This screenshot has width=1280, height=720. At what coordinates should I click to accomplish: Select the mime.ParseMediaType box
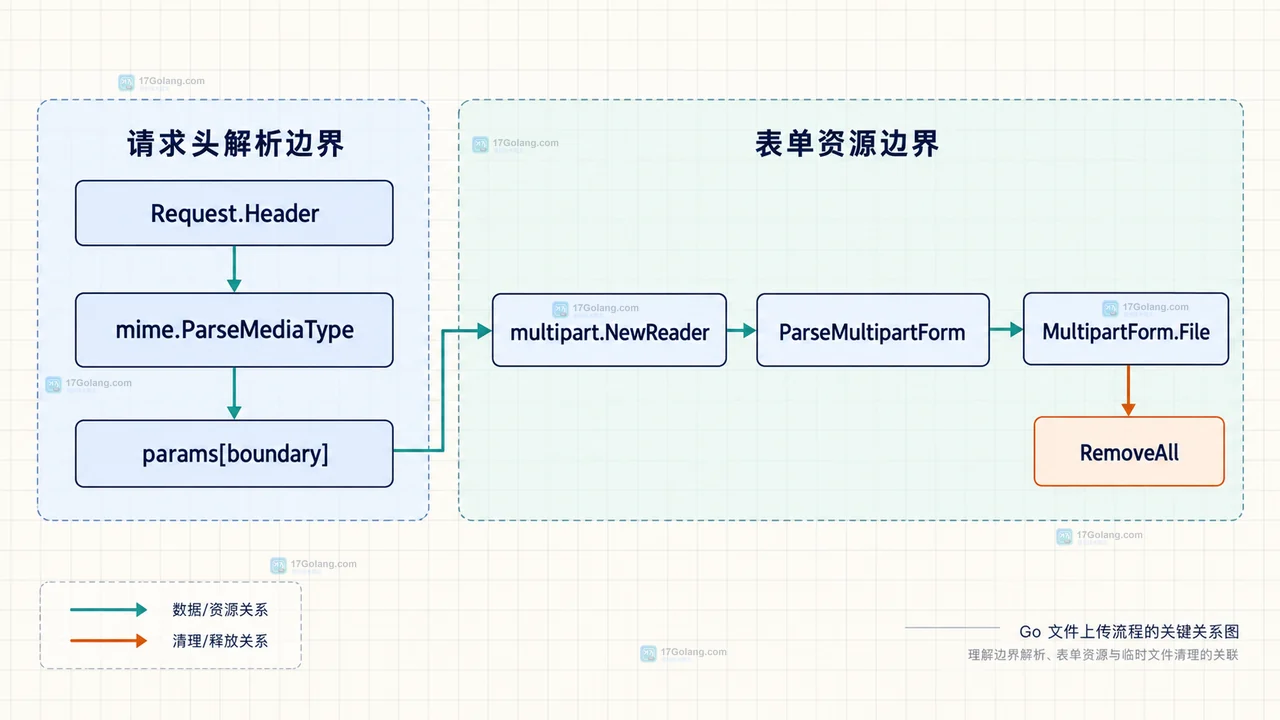234,330
